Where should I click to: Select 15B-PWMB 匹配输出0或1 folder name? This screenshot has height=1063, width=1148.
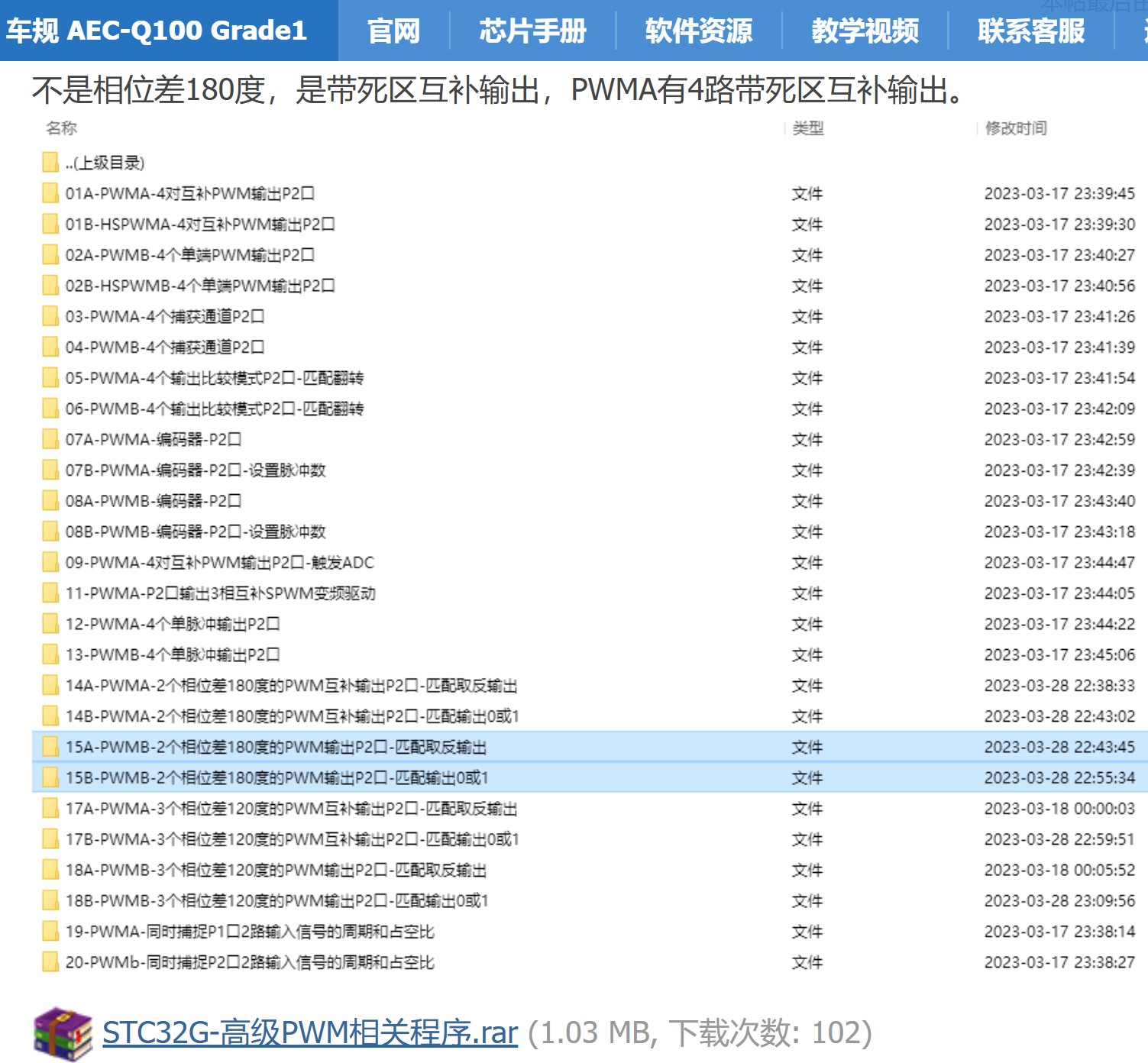pyautogui.click(x=277, y=777)
